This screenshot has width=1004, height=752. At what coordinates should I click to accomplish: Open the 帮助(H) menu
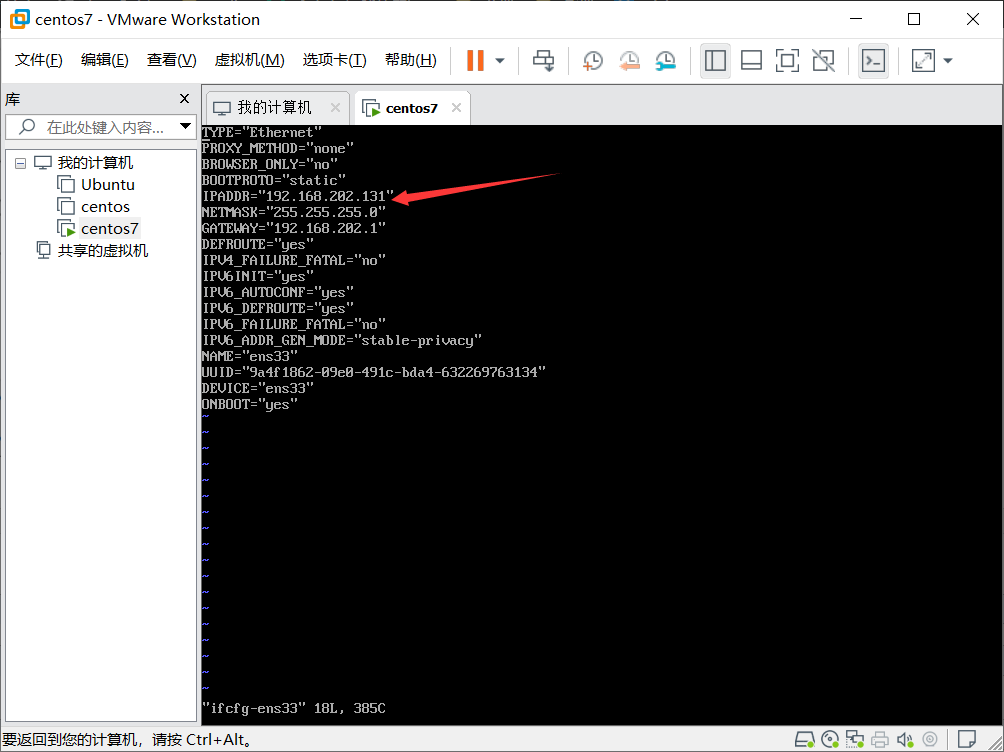tap(410, 60)
